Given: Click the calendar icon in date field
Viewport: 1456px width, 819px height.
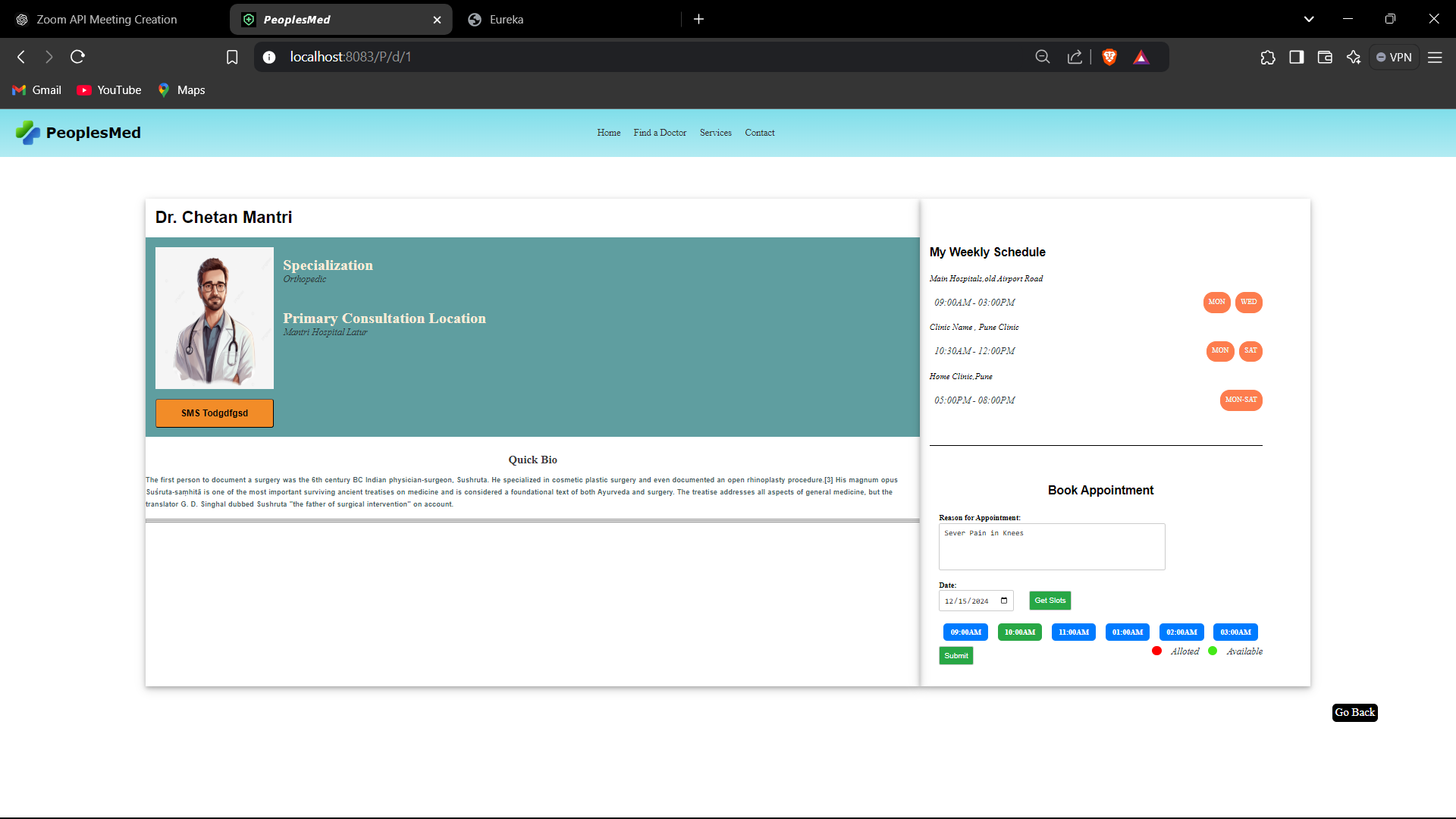Looking at the screenshot, I should point(1004,601).
